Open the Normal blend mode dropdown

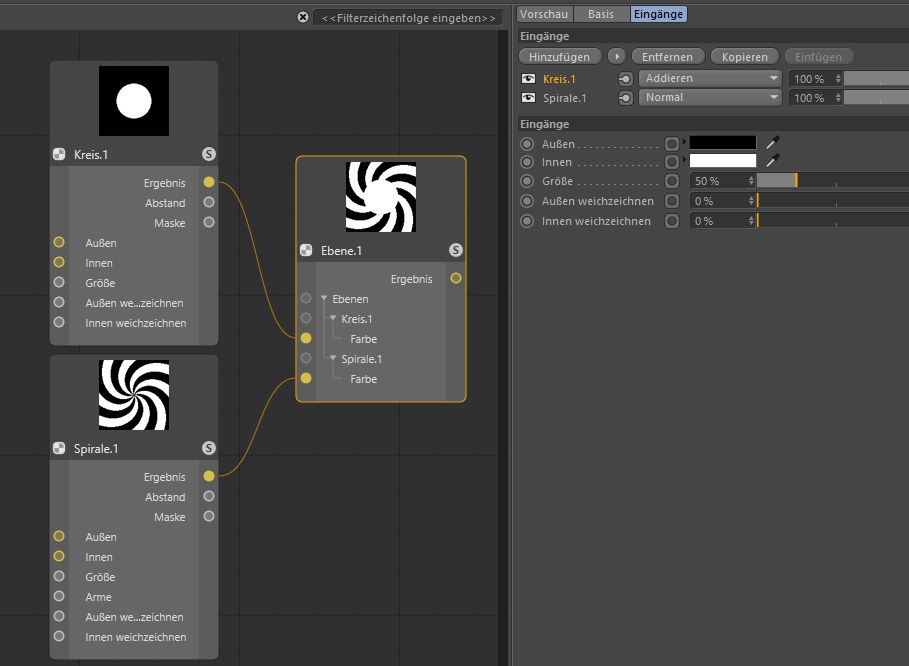point(709,98)
